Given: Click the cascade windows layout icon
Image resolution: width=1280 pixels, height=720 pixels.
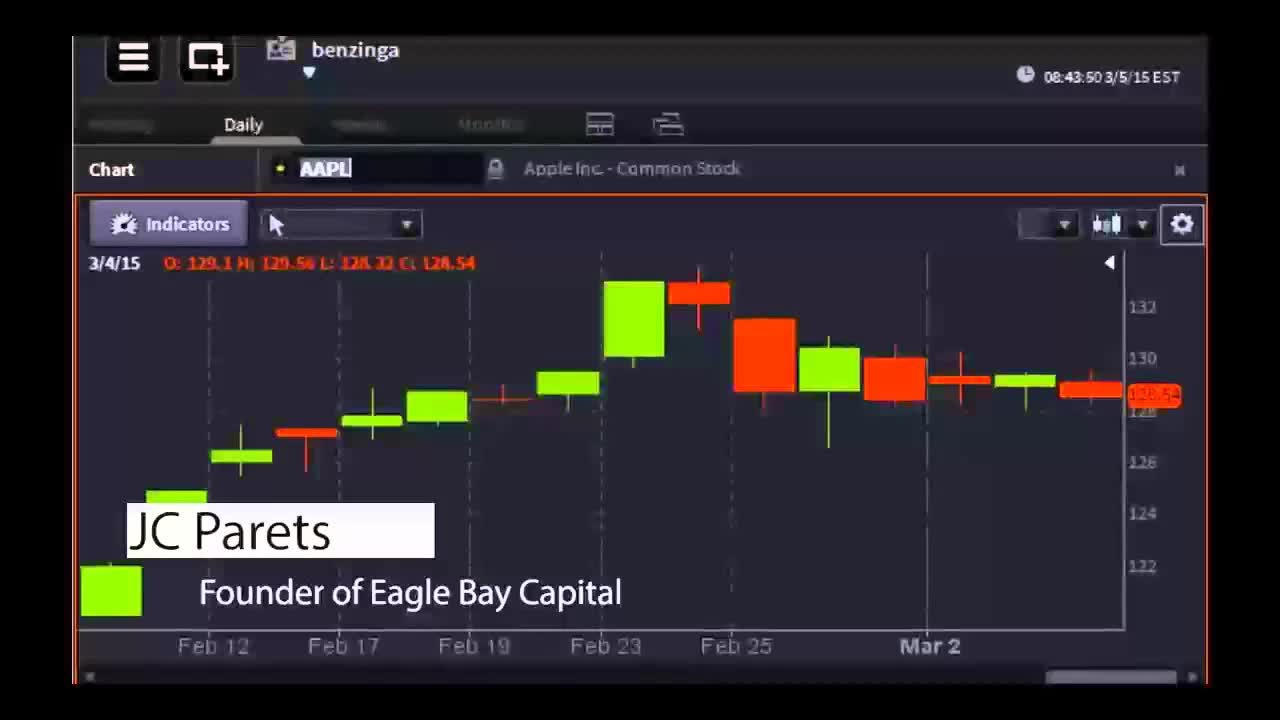Looking at the screenshot, I should (x=668, y=124).
